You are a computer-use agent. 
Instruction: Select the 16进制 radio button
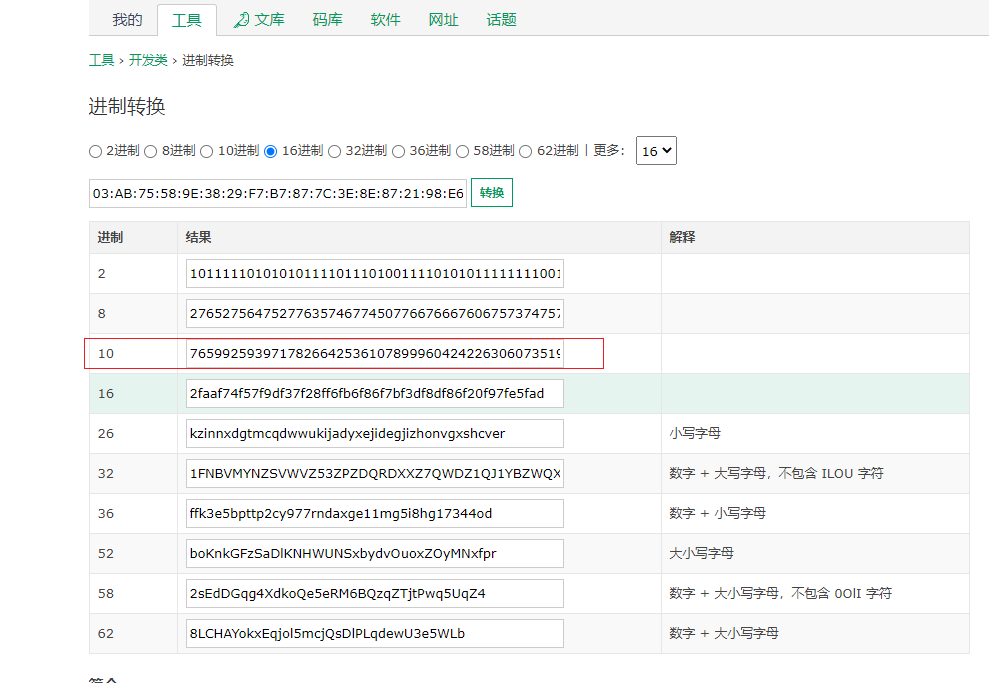(271, 151)
